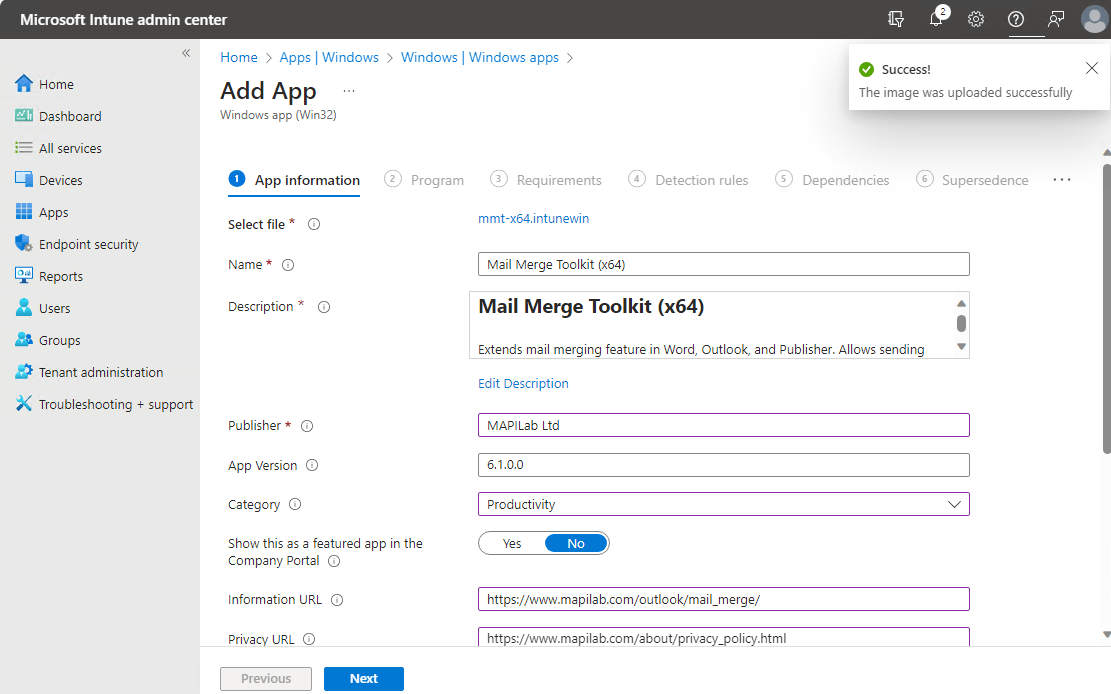Collapse the left navigation pane
This screenshot has width=1111, height=694.
point(186,53)
